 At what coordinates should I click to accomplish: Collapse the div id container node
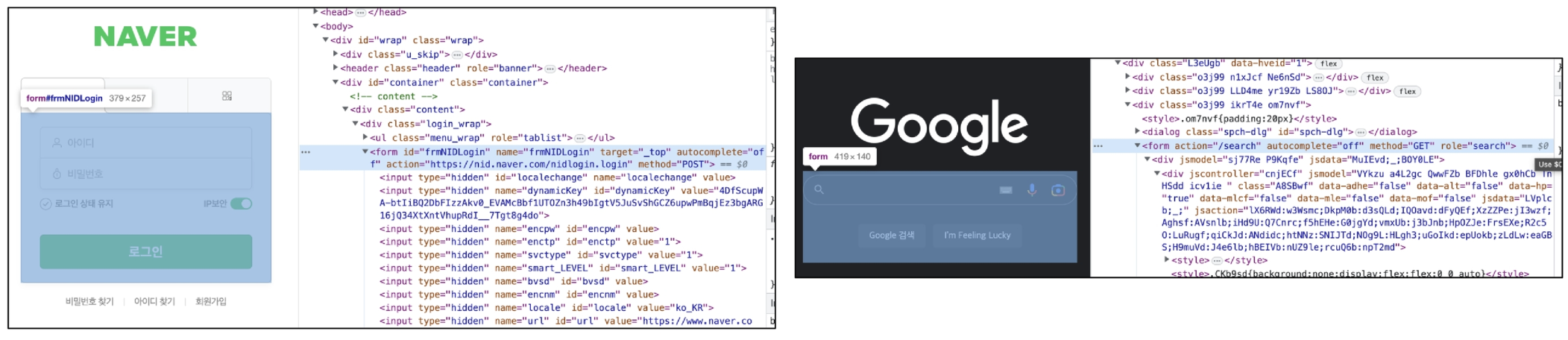(336, 82)
